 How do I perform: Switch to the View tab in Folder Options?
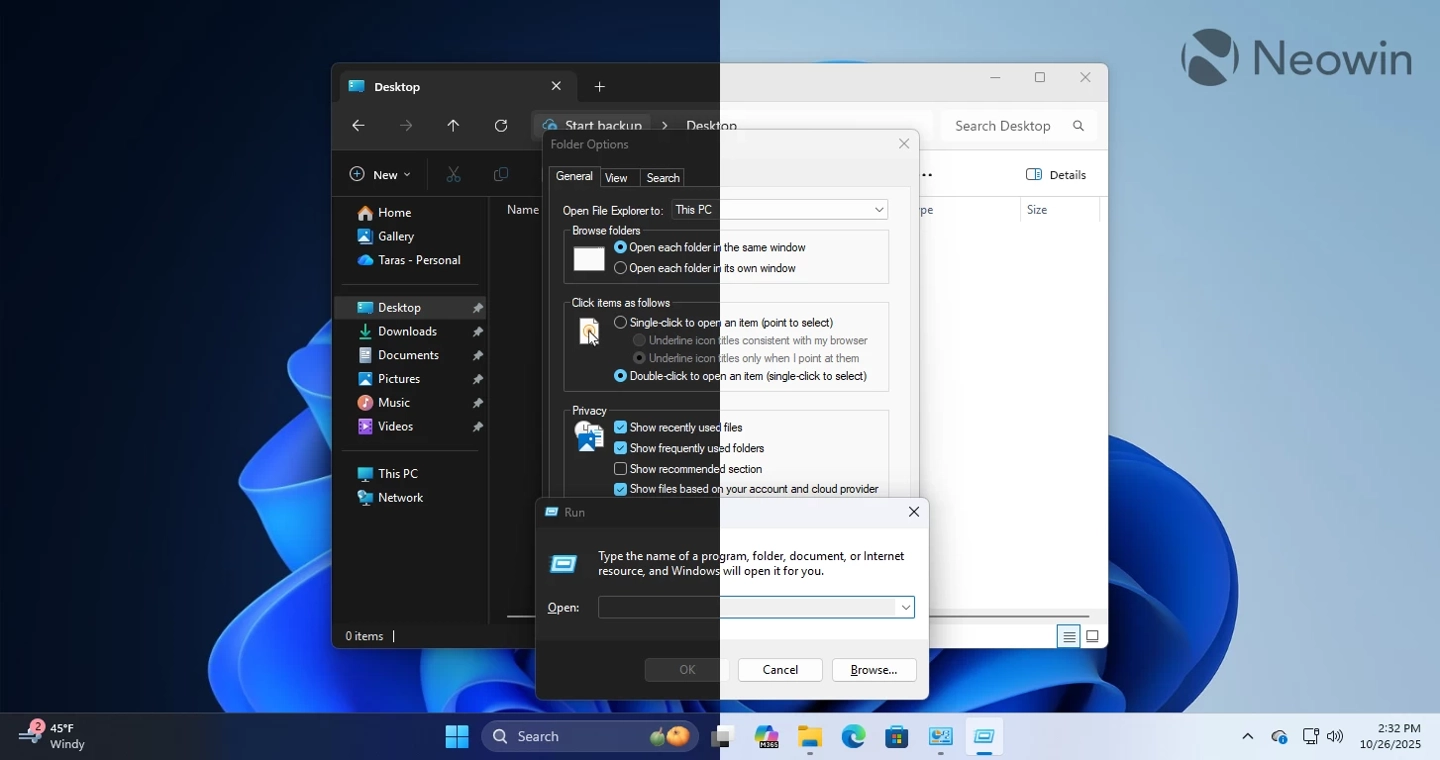pos(616,177)
